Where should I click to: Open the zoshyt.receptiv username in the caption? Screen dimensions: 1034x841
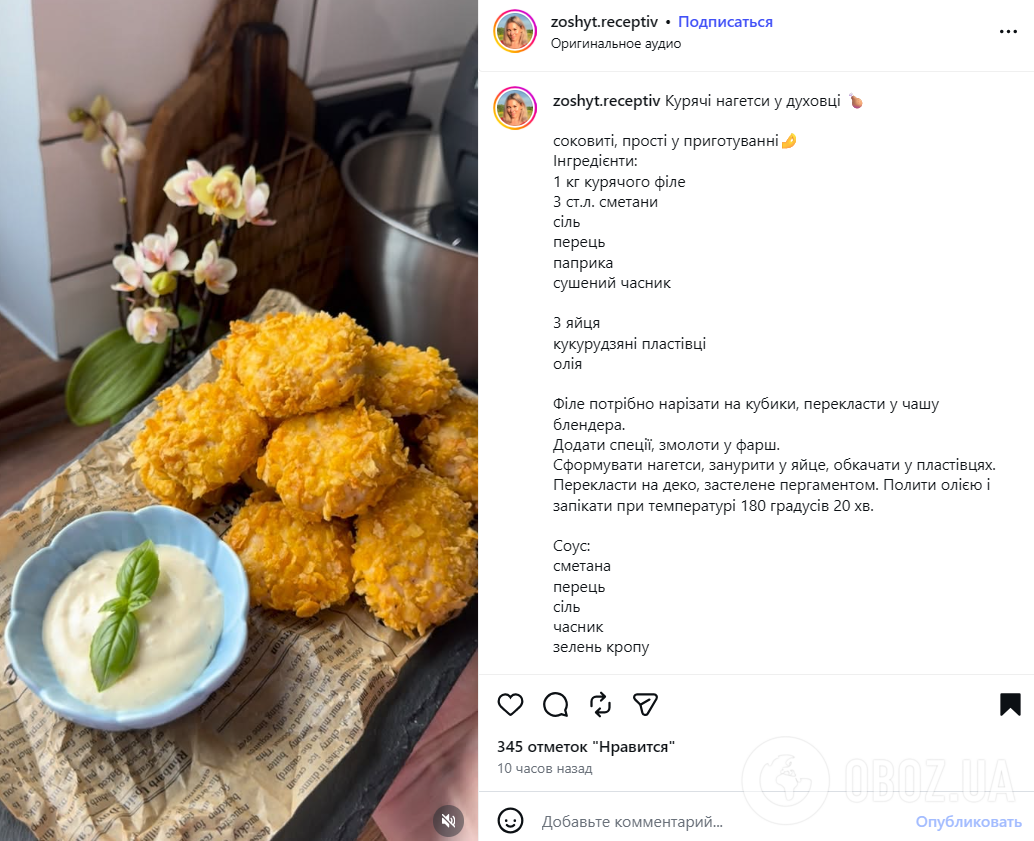(607, 101)
